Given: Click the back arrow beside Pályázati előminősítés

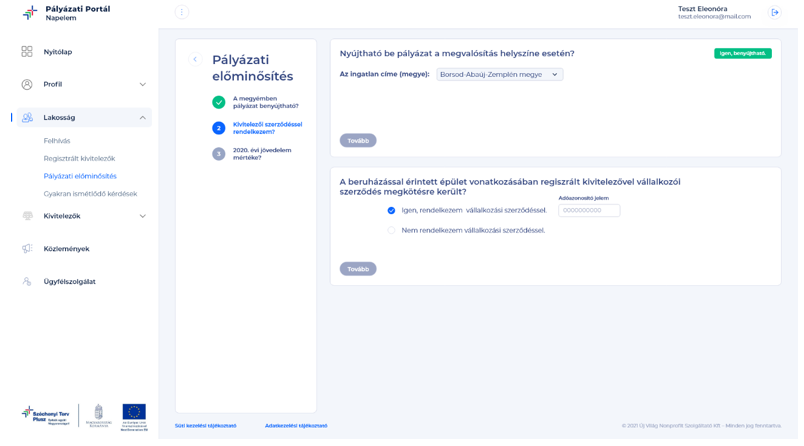Looking at the screenshot, I should pyautogui.click(x=195, y=59).
